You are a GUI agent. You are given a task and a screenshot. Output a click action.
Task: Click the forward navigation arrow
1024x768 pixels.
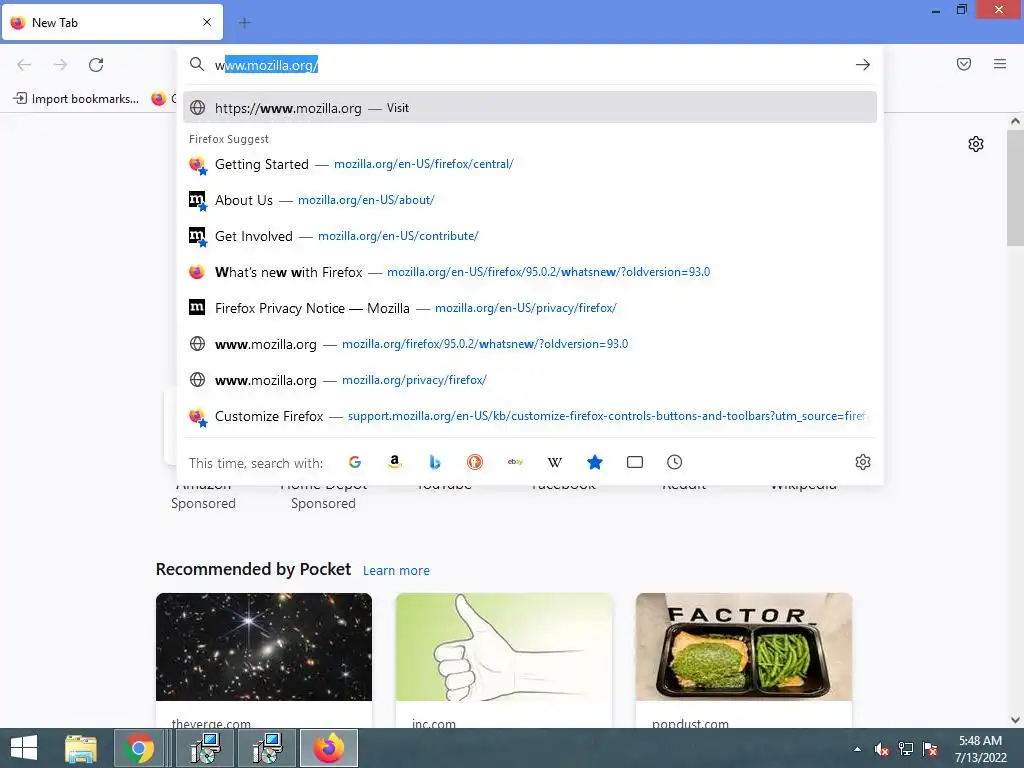point(60,65)
